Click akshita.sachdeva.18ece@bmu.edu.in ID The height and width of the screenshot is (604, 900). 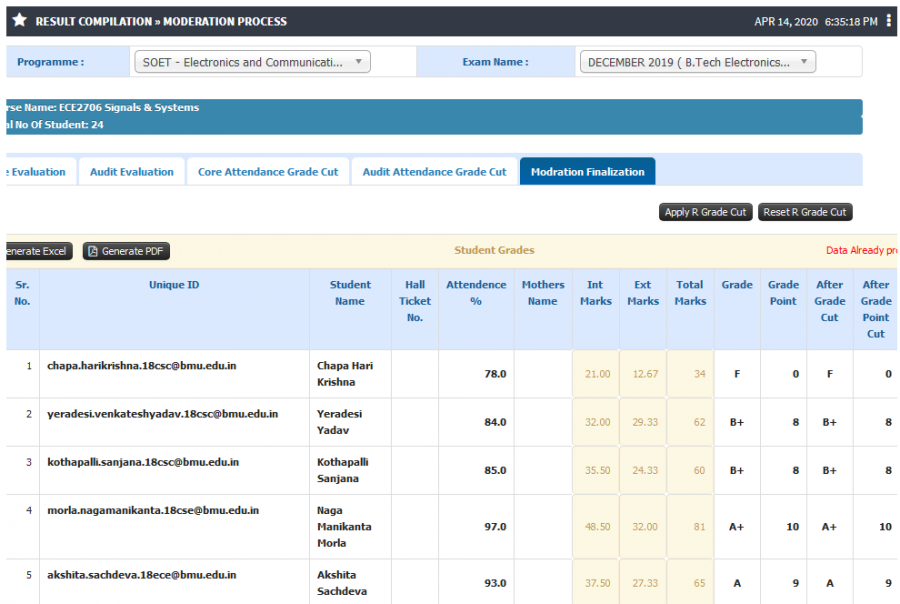point(142,575)
